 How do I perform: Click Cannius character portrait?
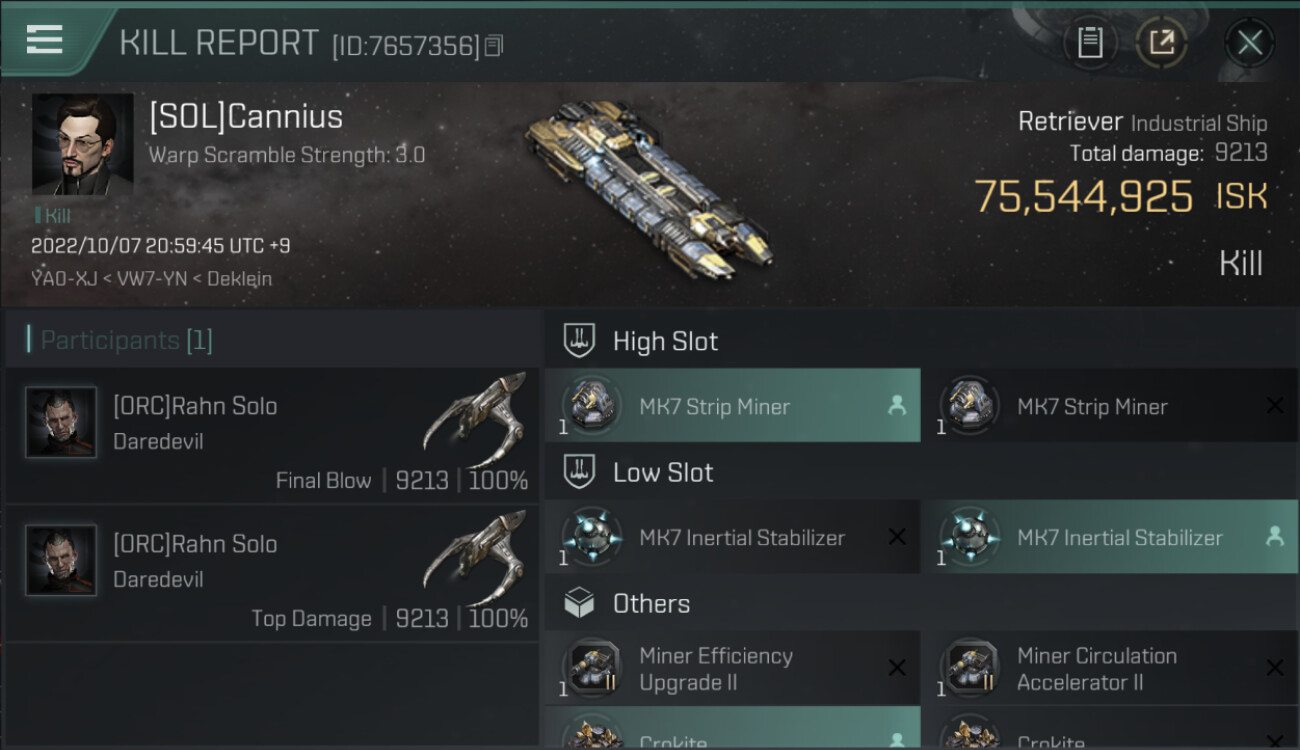coord(82,144)
